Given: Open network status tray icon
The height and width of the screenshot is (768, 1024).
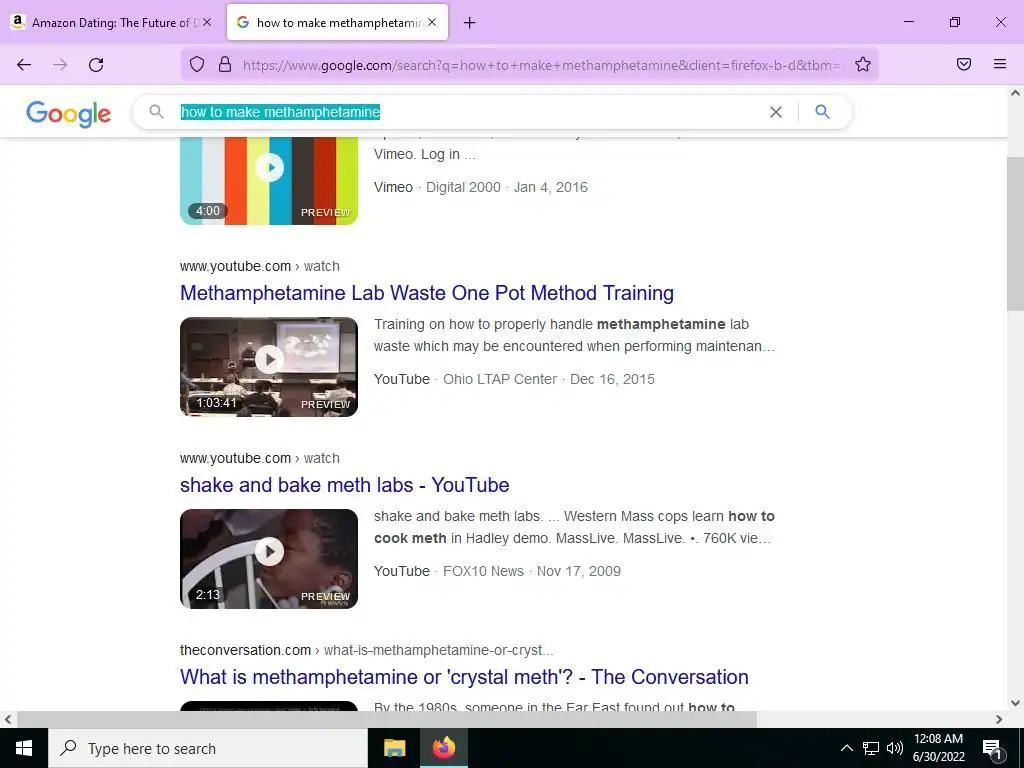Looking at the screenshot, I should tap(871, 748).
